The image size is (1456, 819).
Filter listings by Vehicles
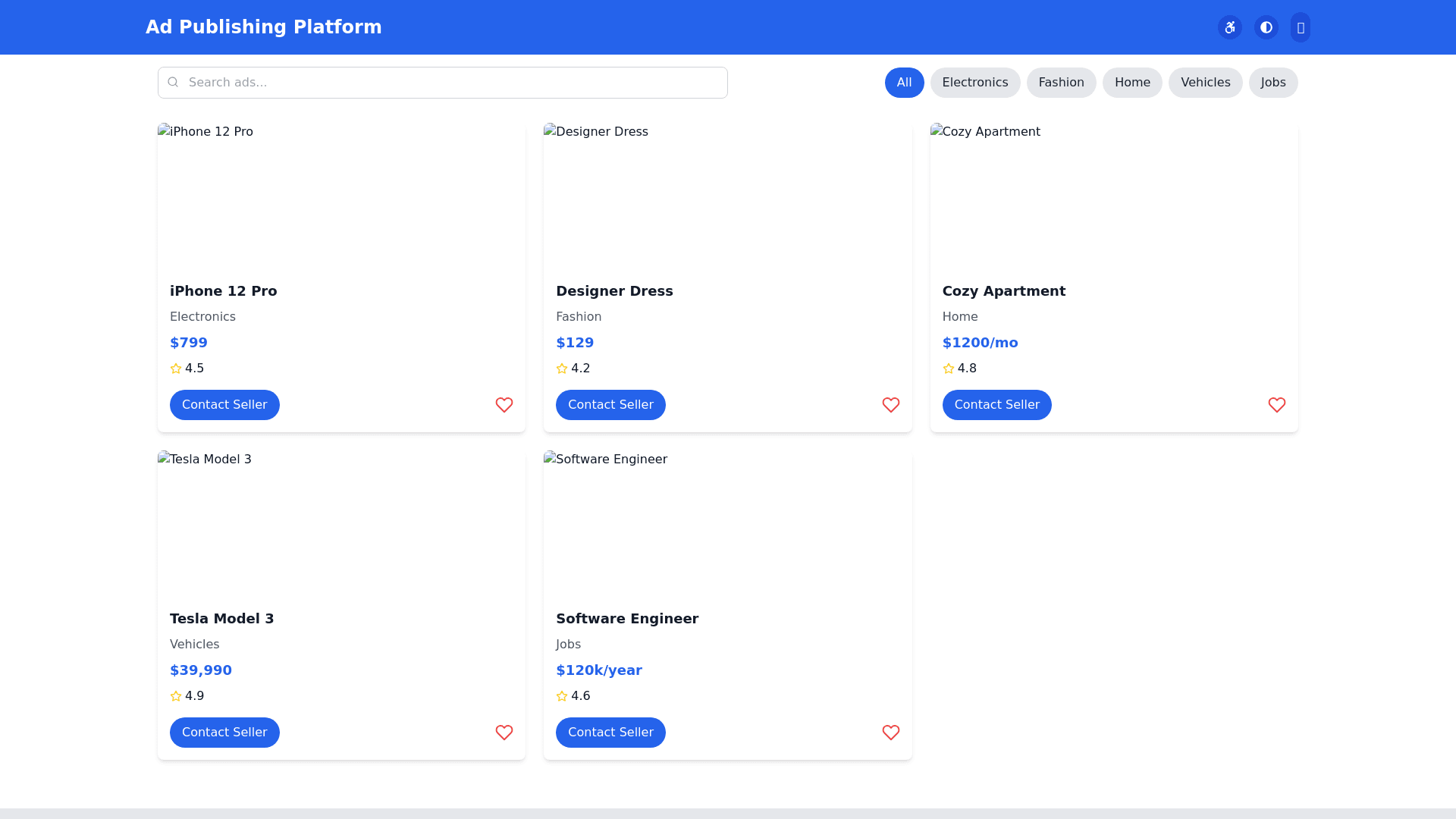tap(1204, 83)
